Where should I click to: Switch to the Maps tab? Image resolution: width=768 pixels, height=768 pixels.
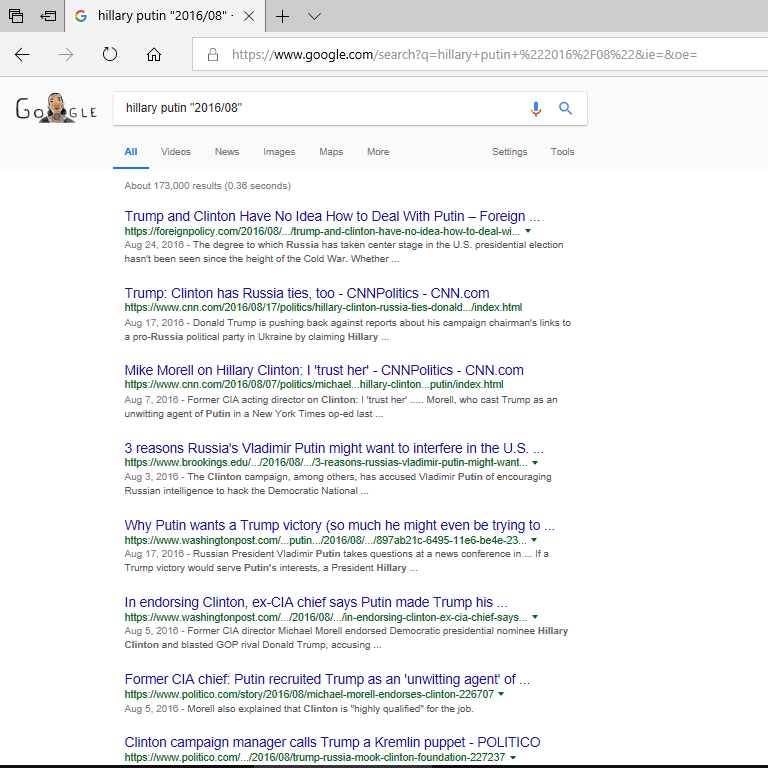tap(331, 152)
